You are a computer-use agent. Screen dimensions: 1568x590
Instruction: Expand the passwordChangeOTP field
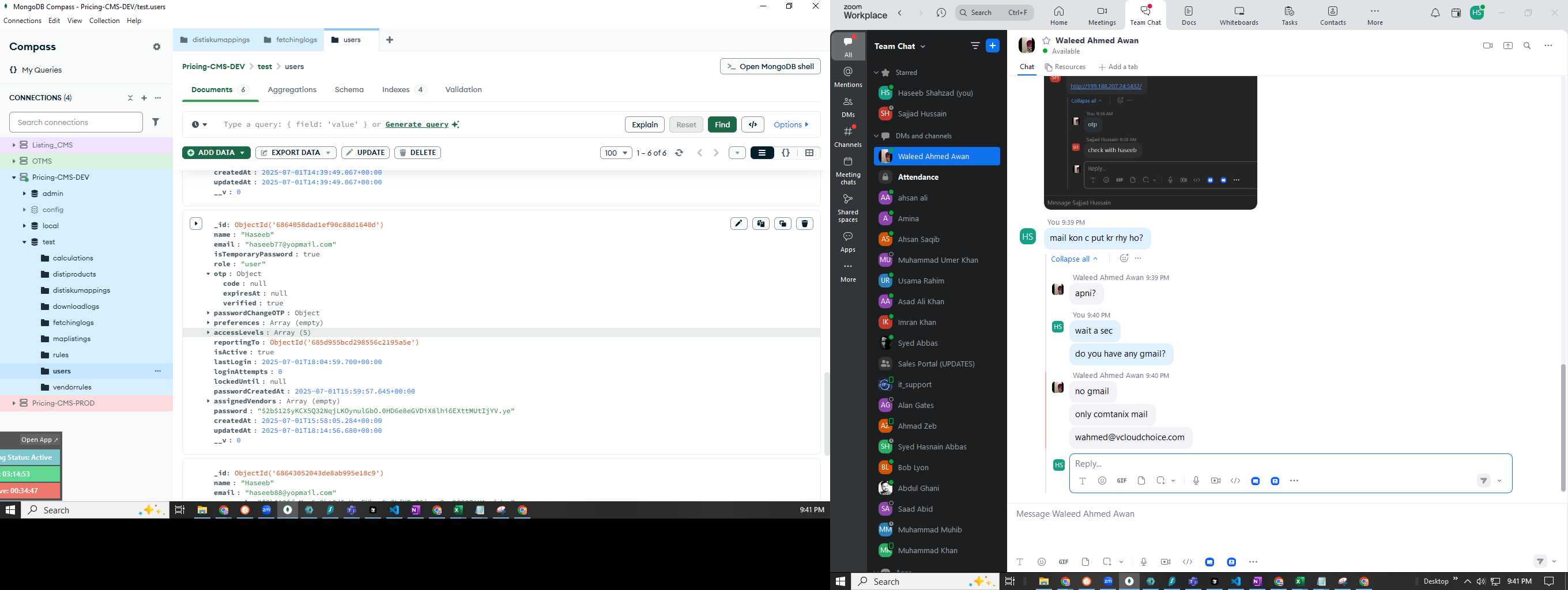pos(208,313)
